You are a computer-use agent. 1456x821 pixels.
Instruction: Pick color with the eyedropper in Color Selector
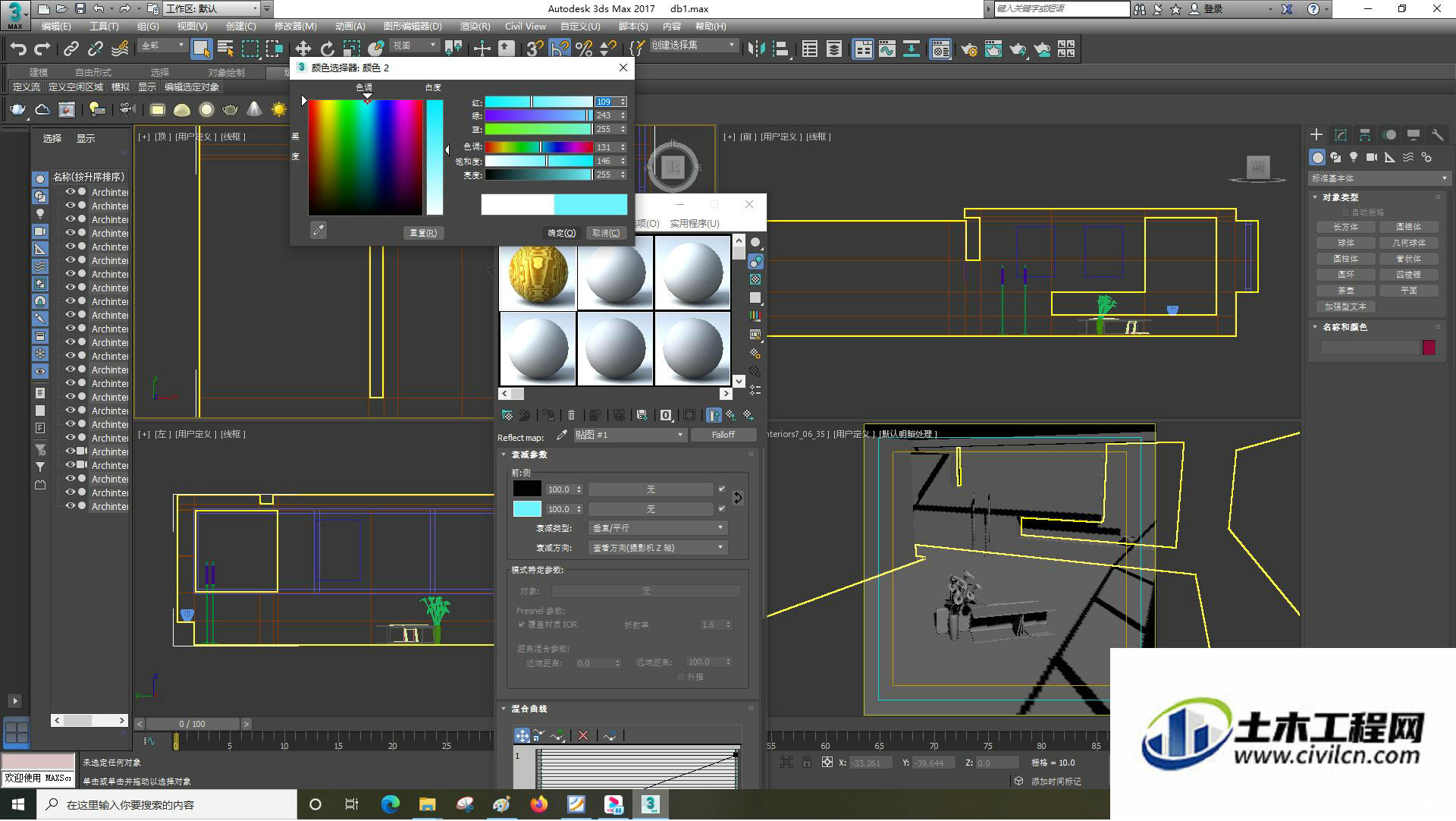(x=318, y=230)
